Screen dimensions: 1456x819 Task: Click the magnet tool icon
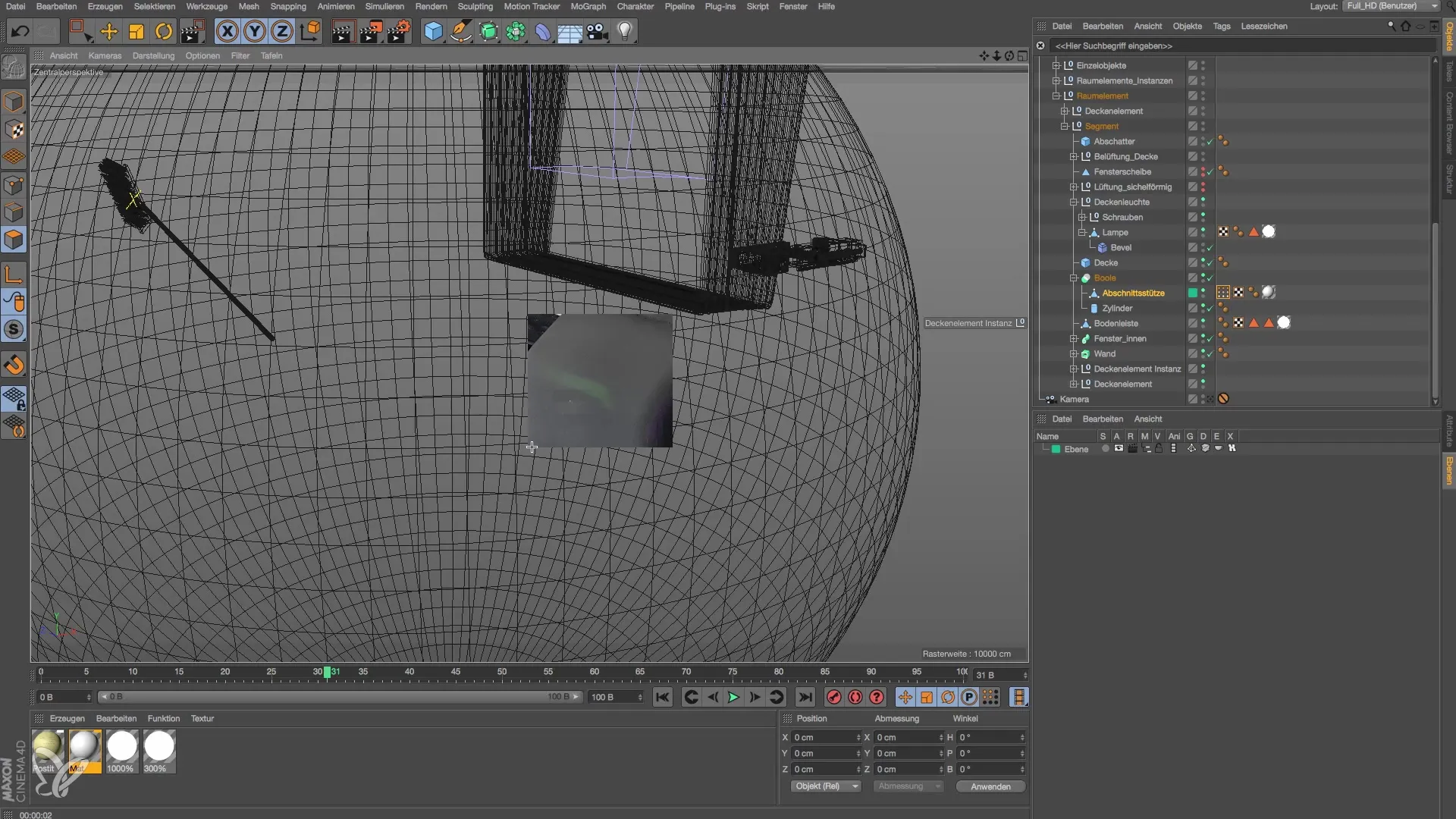(14, 366)
